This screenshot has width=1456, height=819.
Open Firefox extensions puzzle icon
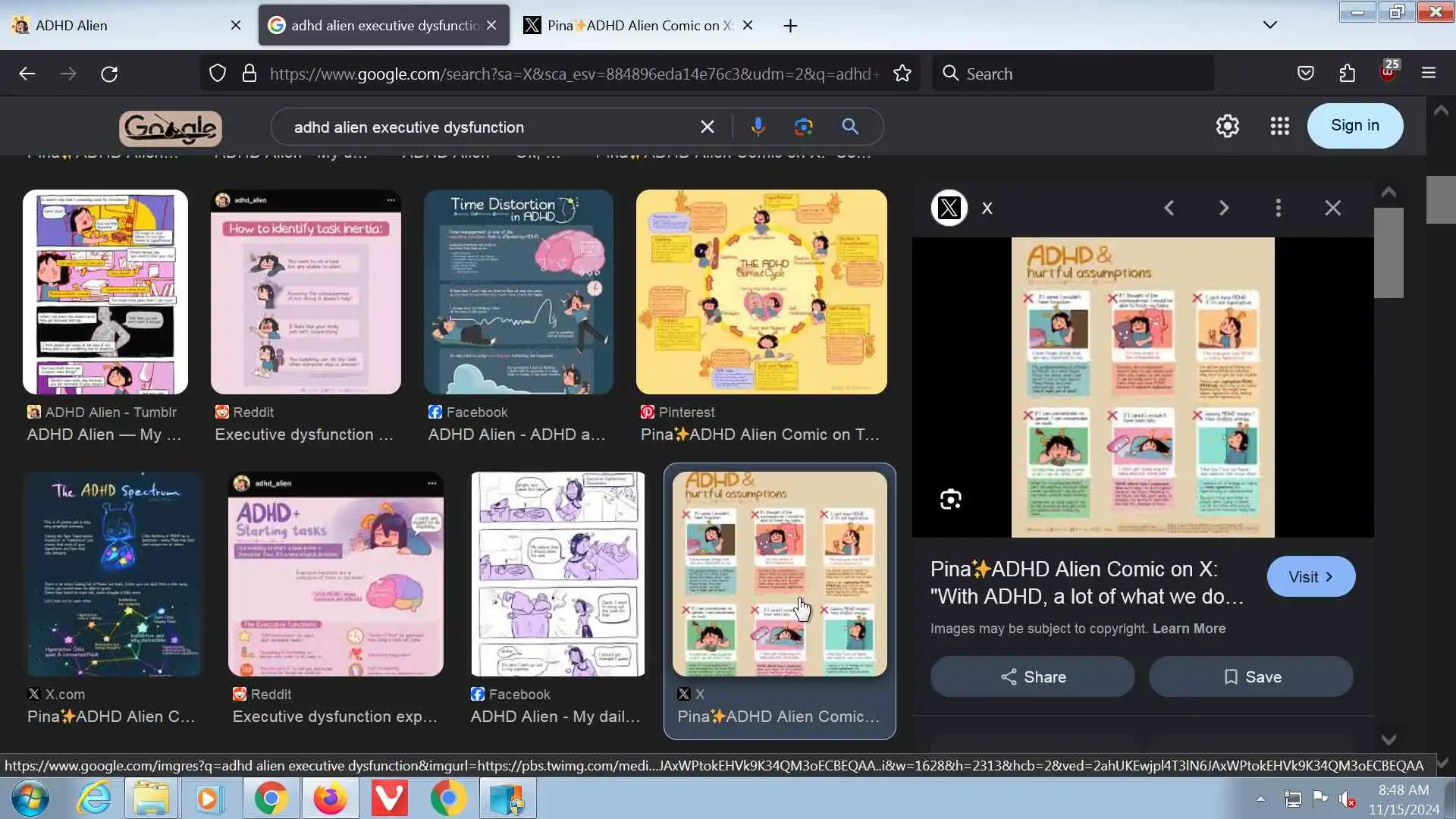click(1347, 74)
